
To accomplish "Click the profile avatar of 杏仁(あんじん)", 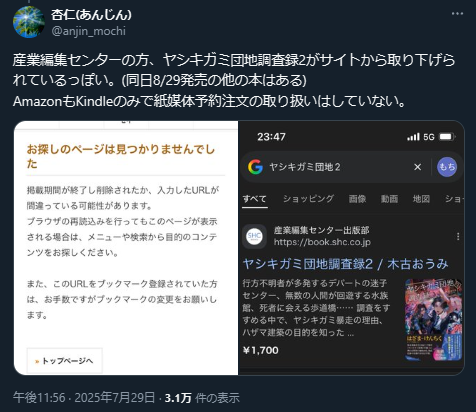I will (29, 22).
